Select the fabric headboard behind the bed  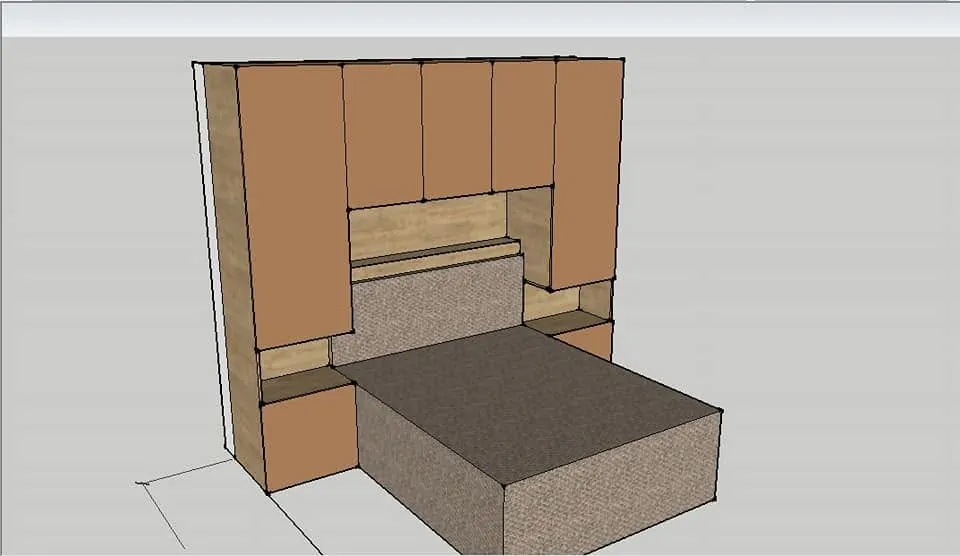429,309
